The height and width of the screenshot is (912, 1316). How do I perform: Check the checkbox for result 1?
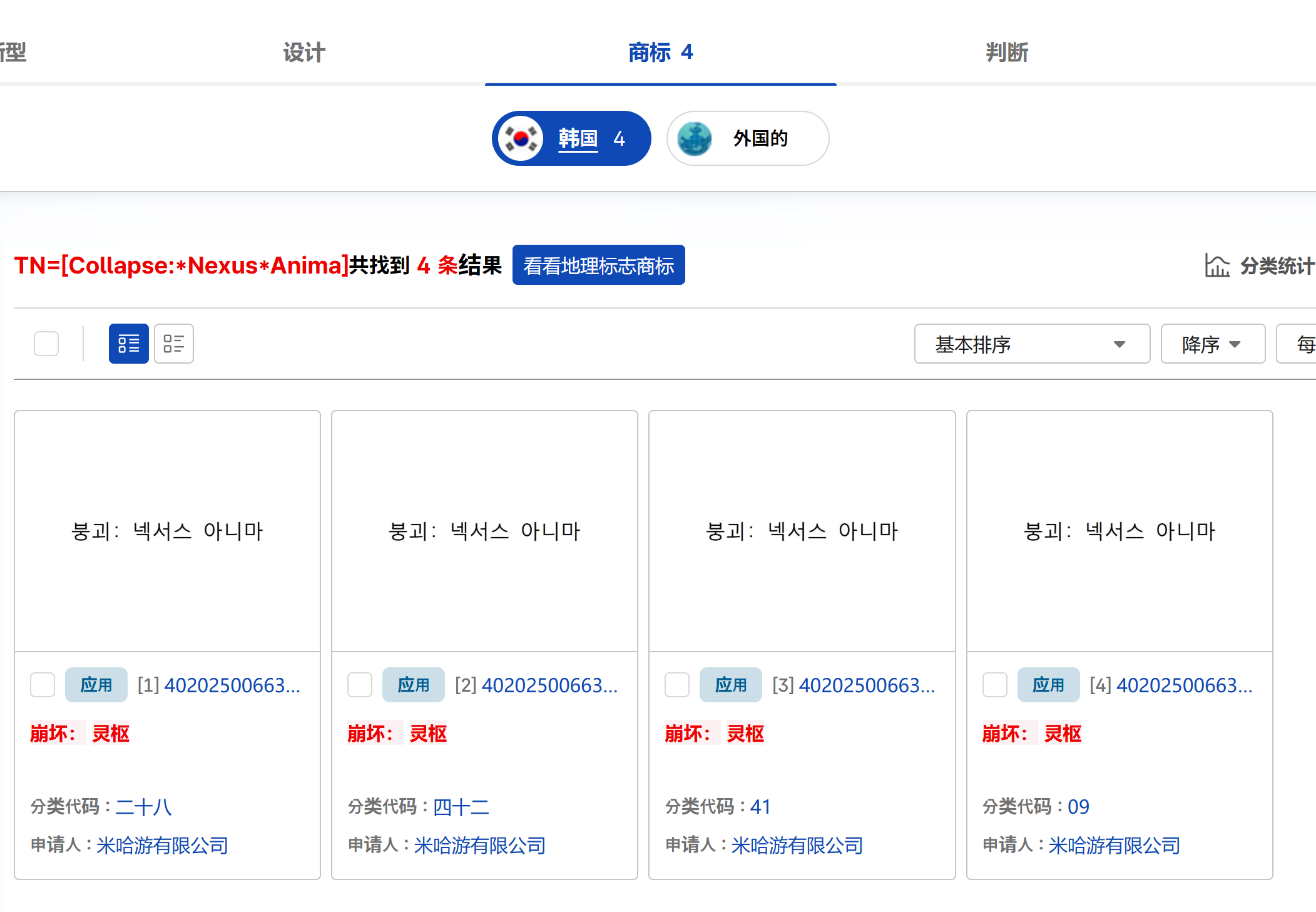(x=43, y=685)
